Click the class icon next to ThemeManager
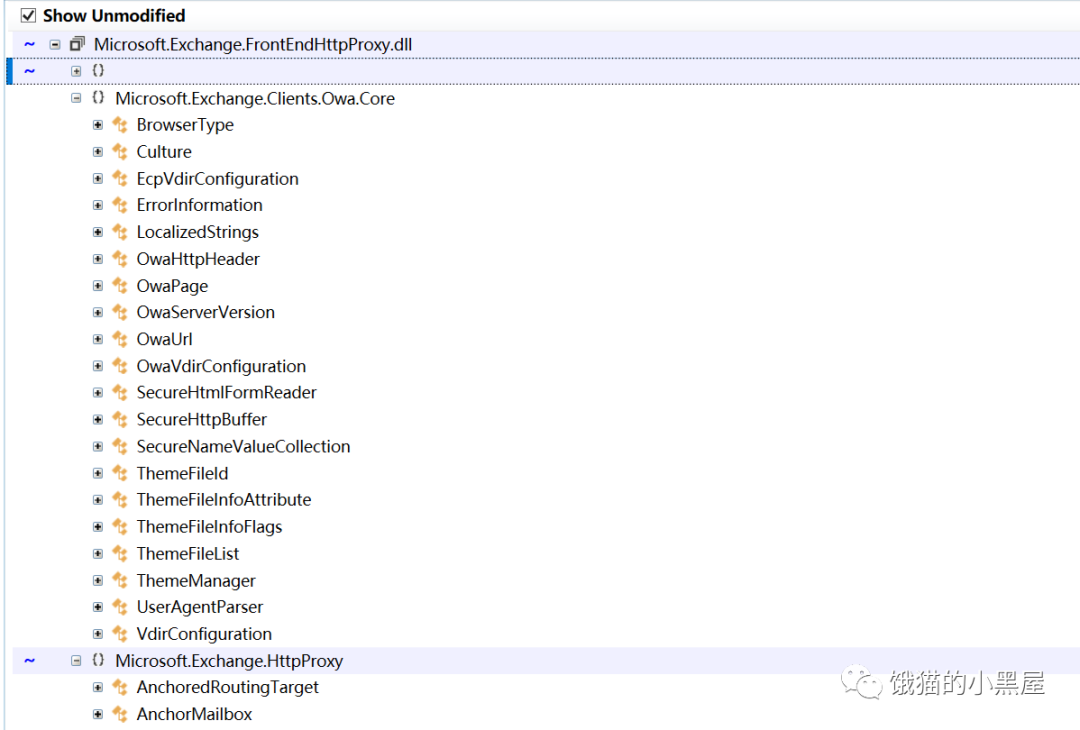This screenshot has width=1080, height=730. [x=121, y=581]
